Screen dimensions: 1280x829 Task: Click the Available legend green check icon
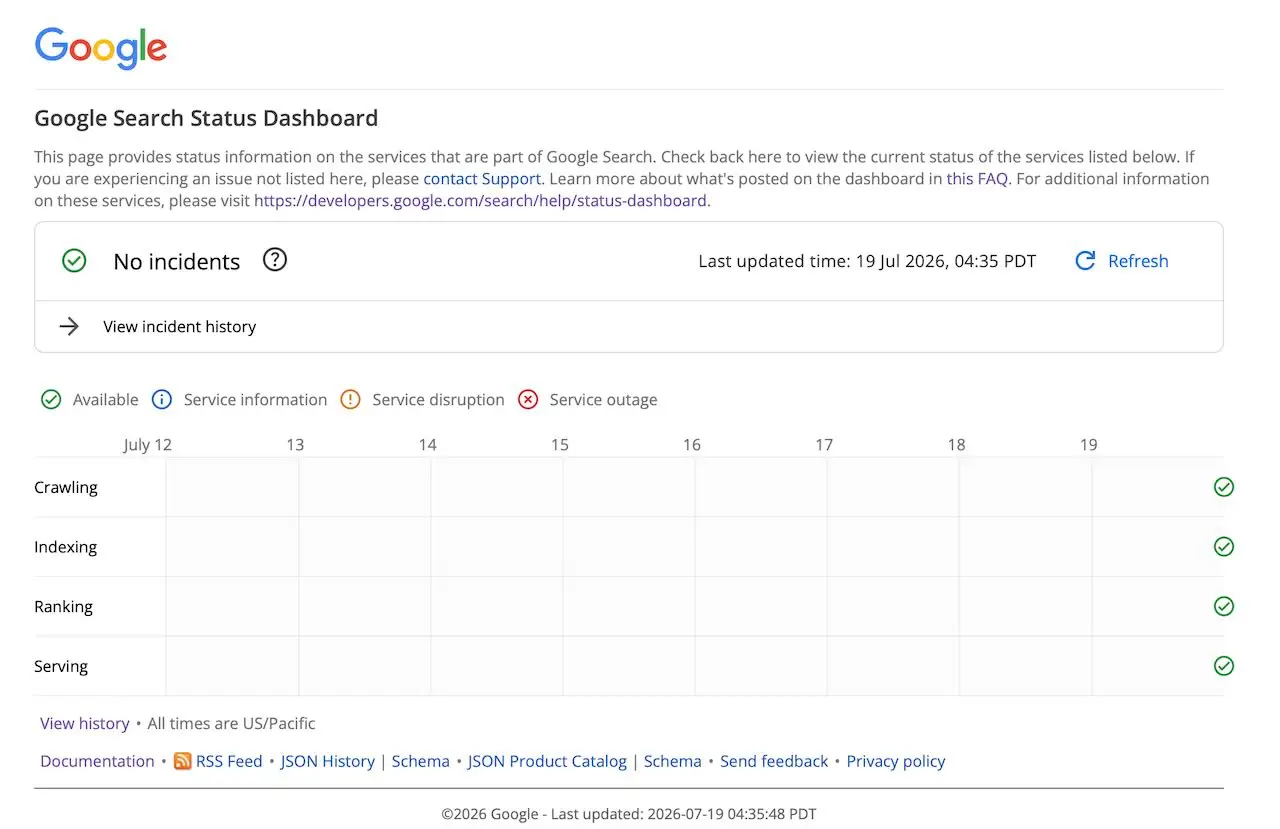51,400
